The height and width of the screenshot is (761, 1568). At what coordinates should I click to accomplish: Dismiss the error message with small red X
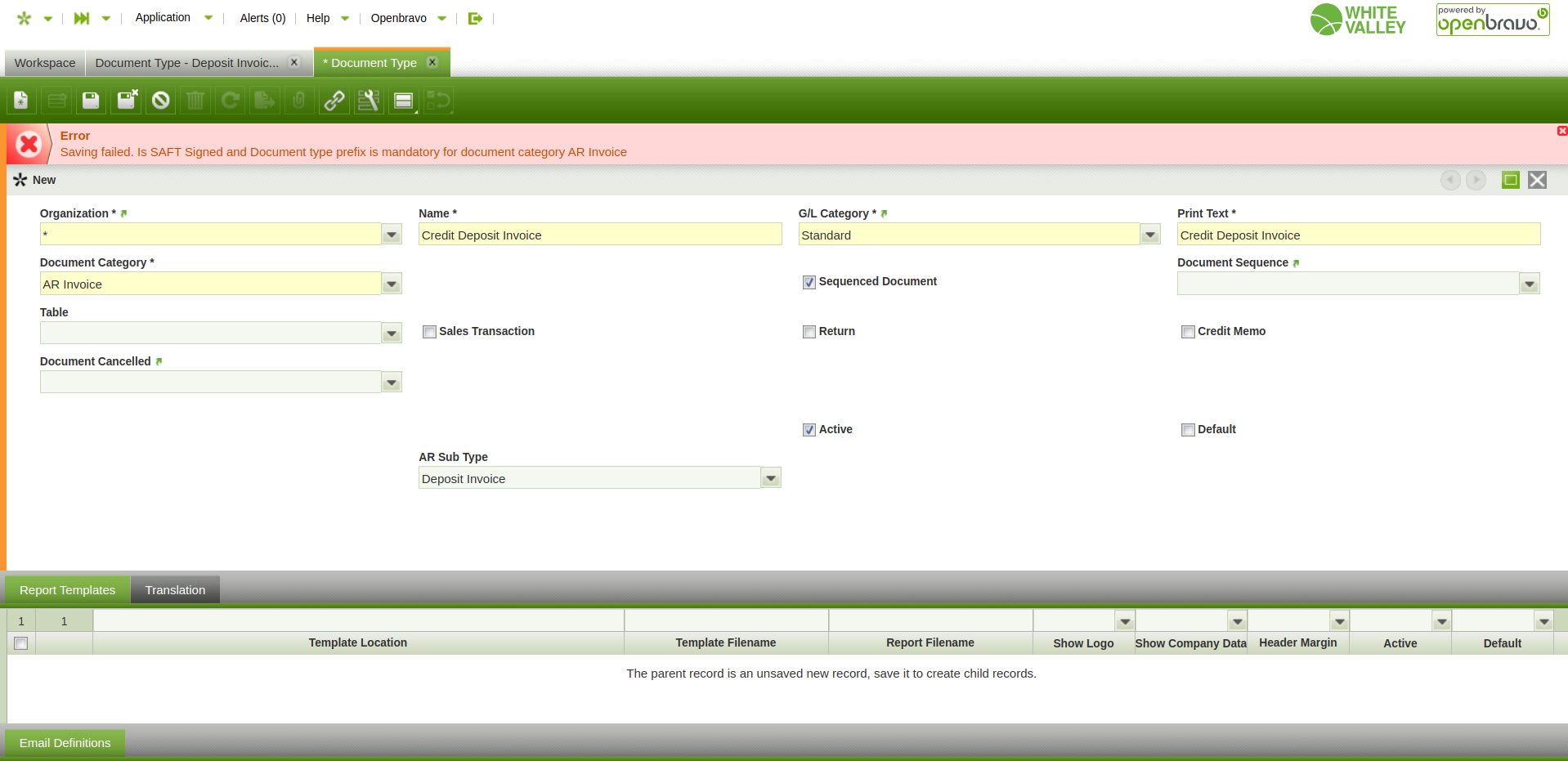point(1562,131)
